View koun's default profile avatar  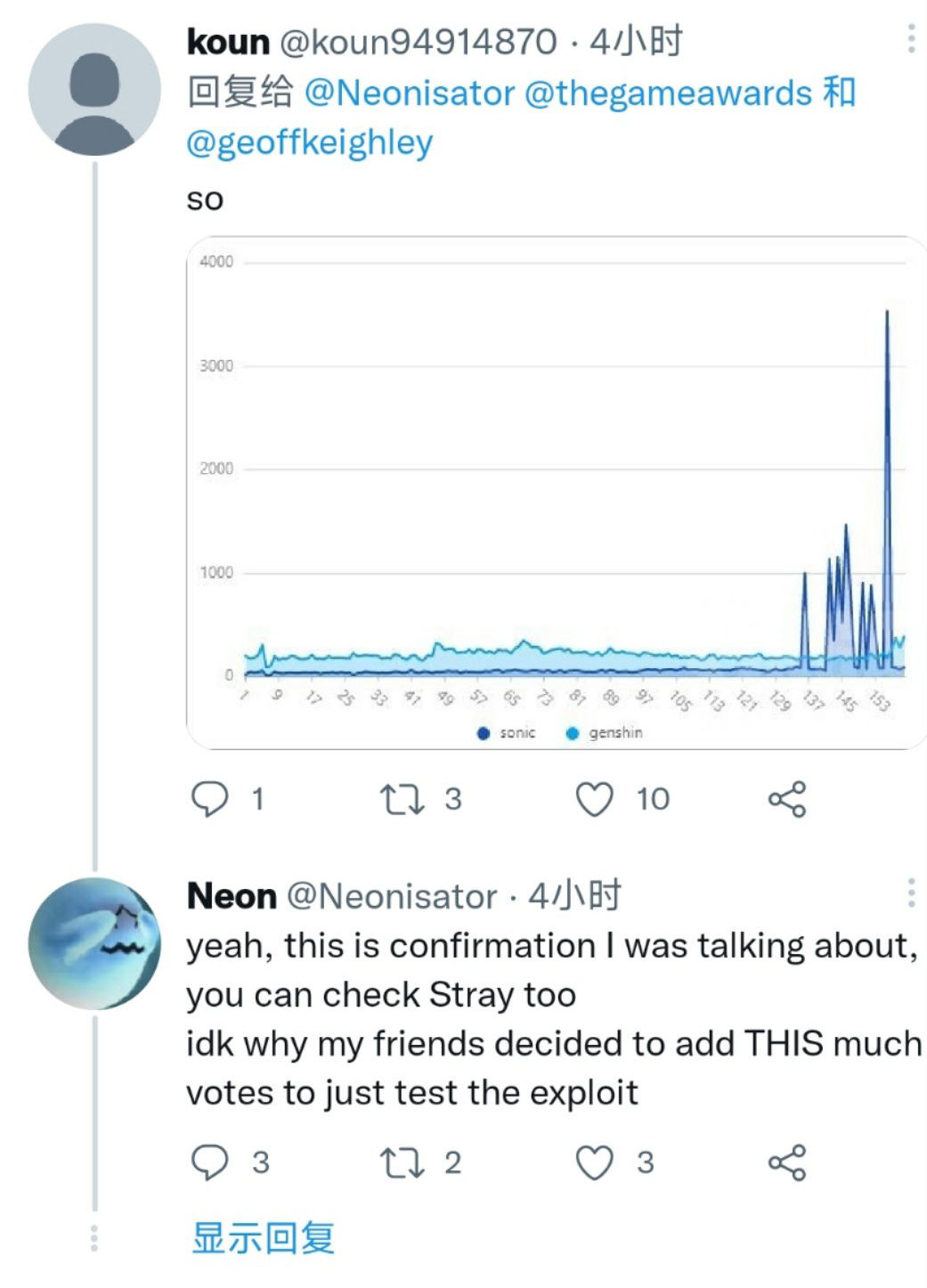pyautogui.click(x=94, y=90)
